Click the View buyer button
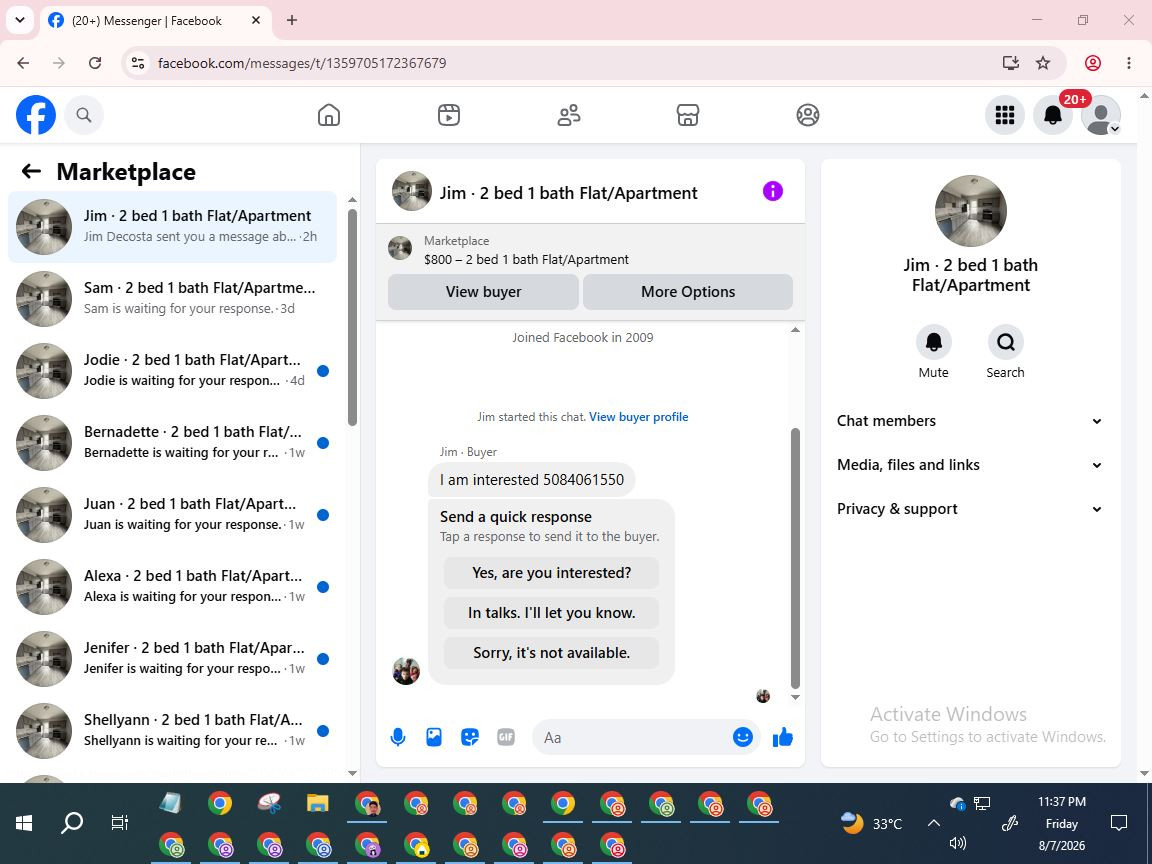Viewport: 1152px width, 864px height. pyautogui.click(x=483, y=292)
